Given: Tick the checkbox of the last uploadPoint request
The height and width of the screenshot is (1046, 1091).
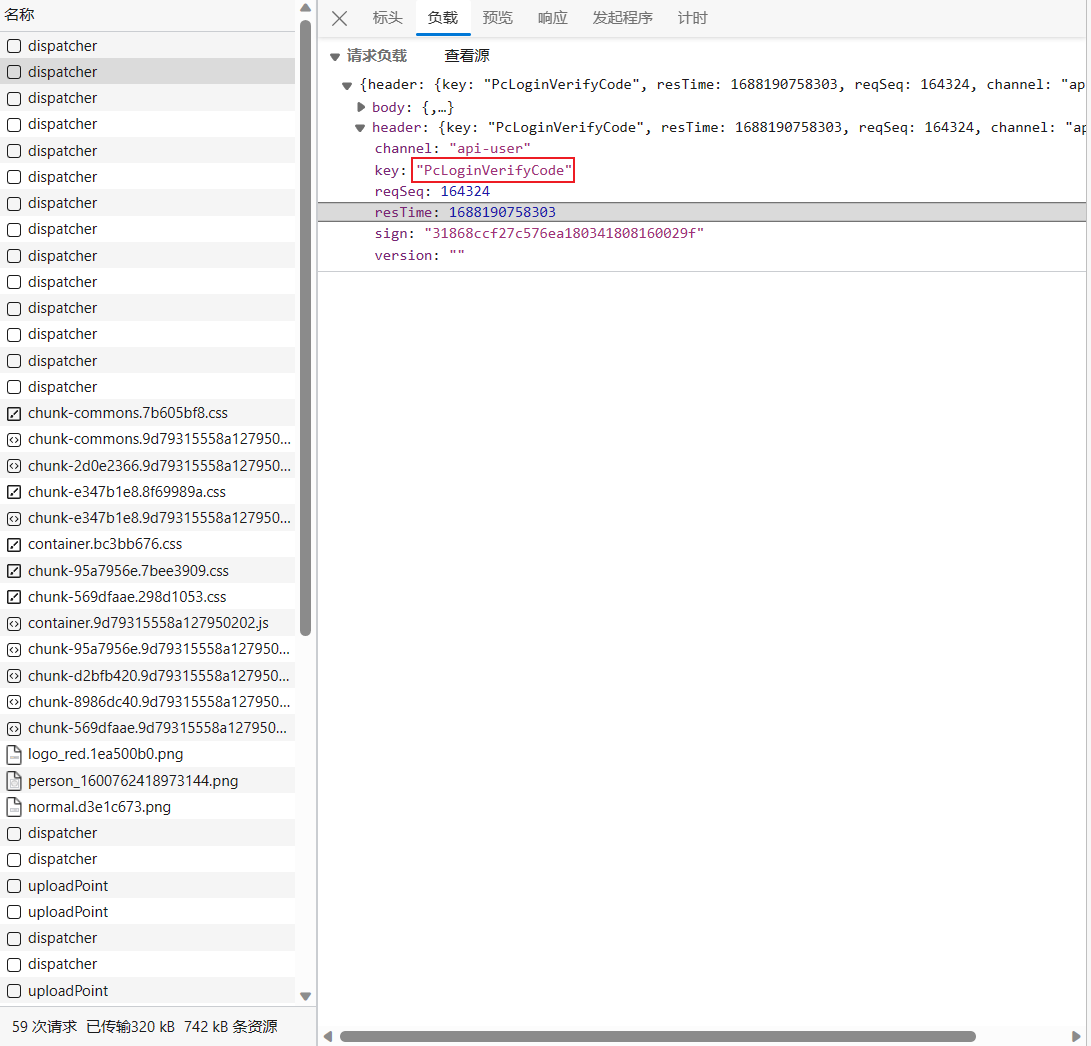Looking at the screenshot, I should (x=14, y=991).
